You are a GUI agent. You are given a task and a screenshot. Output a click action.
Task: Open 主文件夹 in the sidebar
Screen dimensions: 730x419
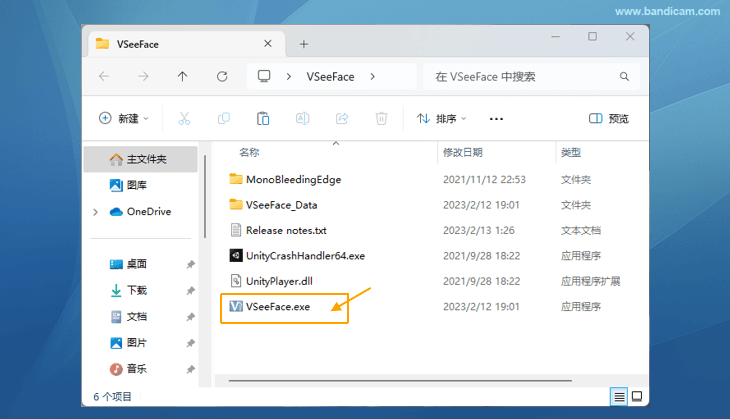point(141,159)
